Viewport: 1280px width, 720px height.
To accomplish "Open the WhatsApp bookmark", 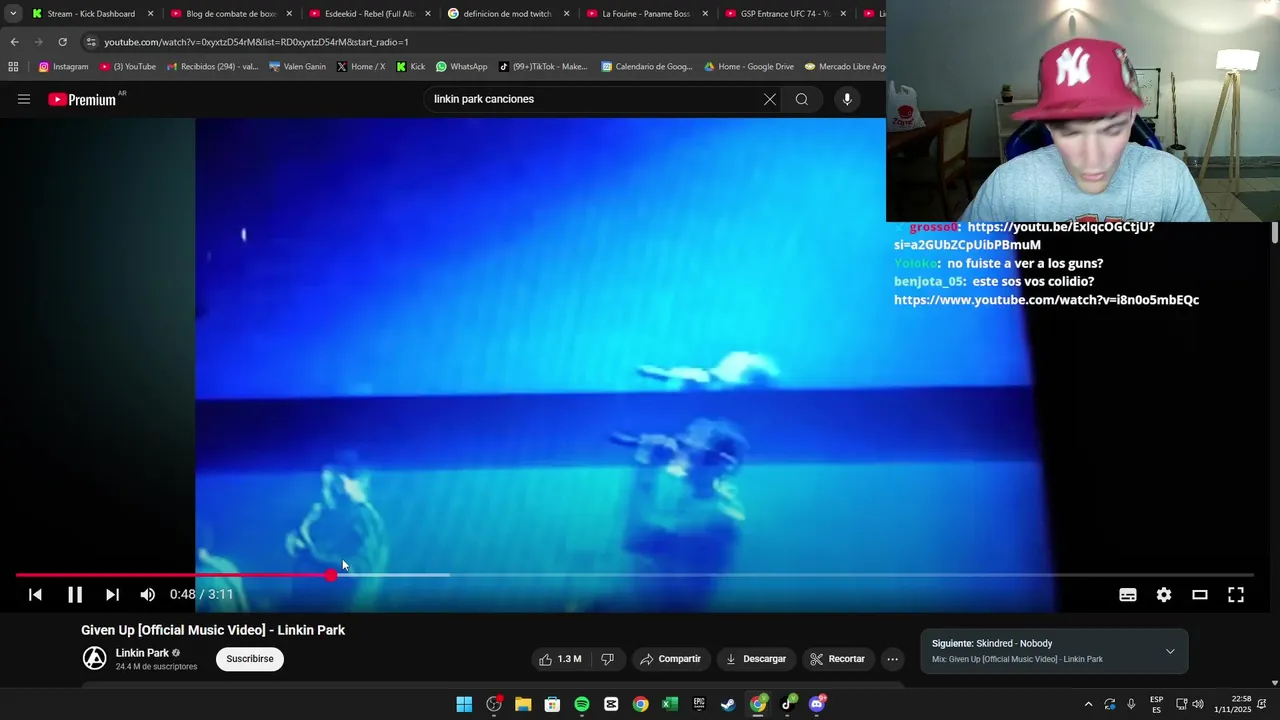I will click(x=462, y=67).
